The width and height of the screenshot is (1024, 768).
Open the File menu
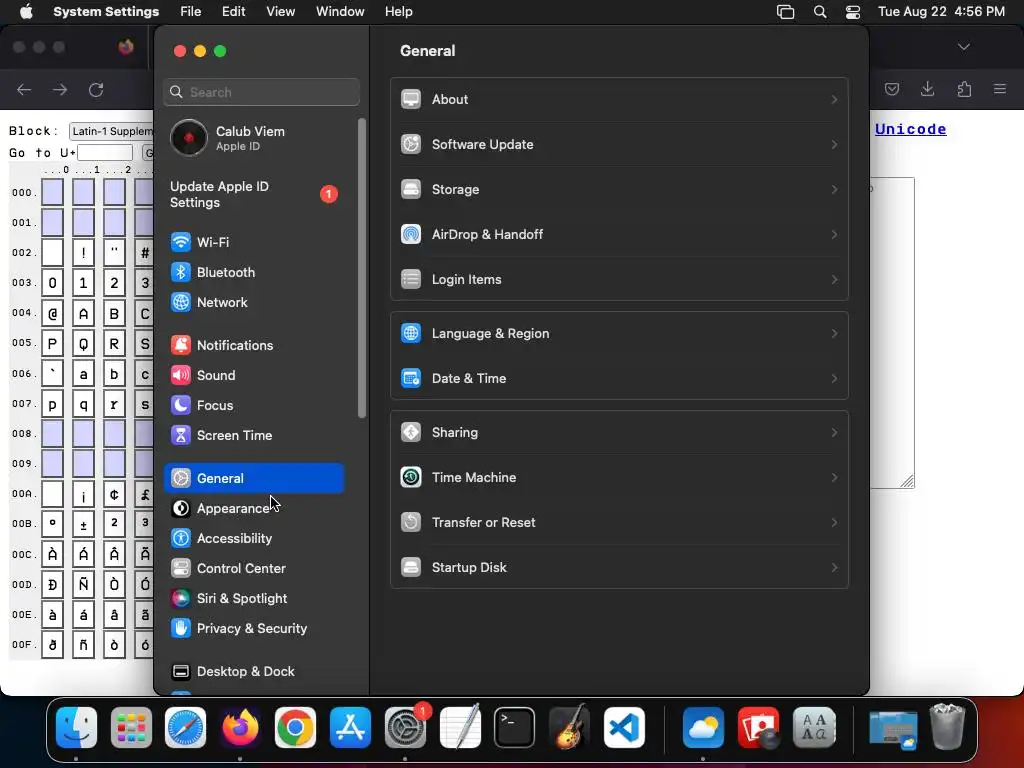click(x=191, y=12)
